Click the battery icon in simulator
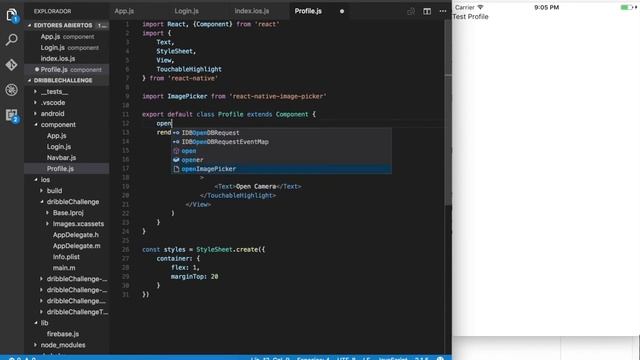The height and width of the screenshot is (360, 640). [x=627, y=7]
